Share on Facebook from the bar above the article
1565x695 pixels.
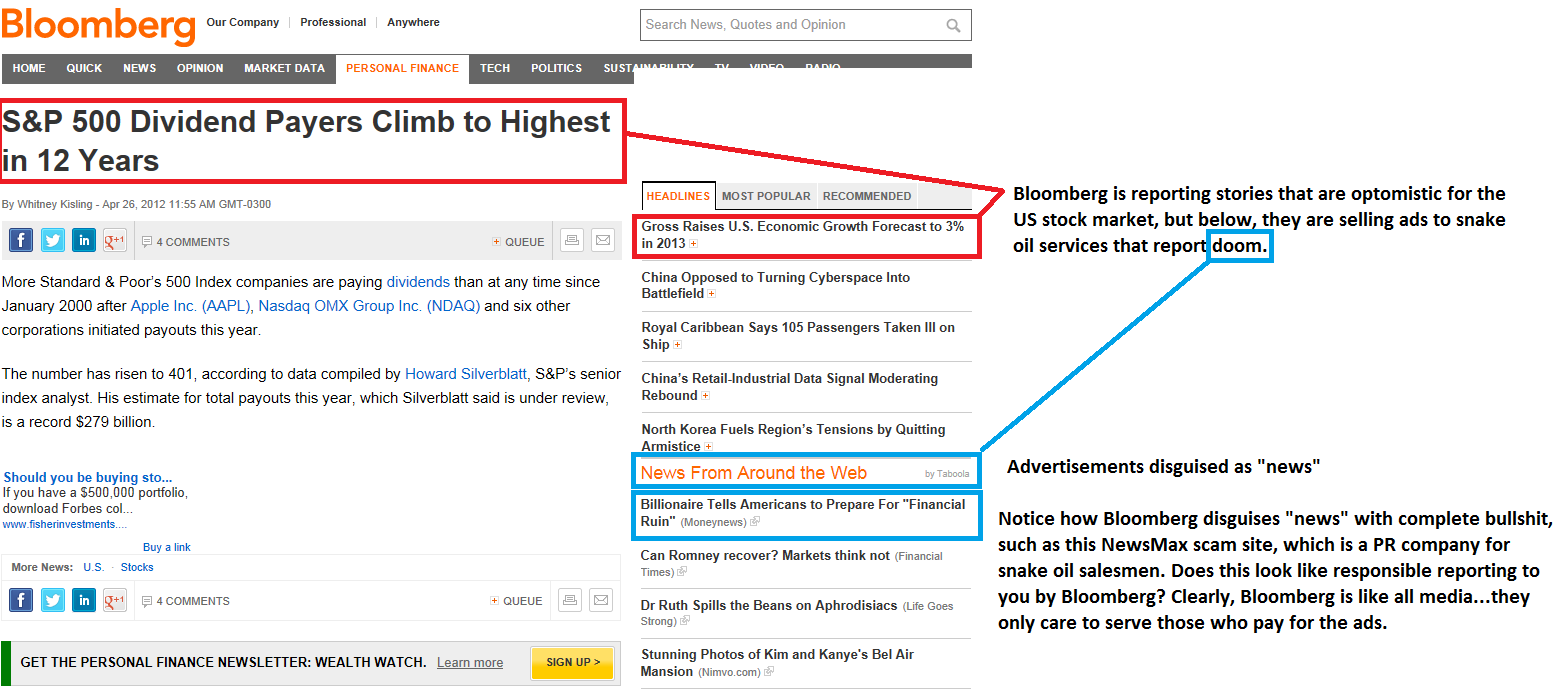[x=21, y=241]
